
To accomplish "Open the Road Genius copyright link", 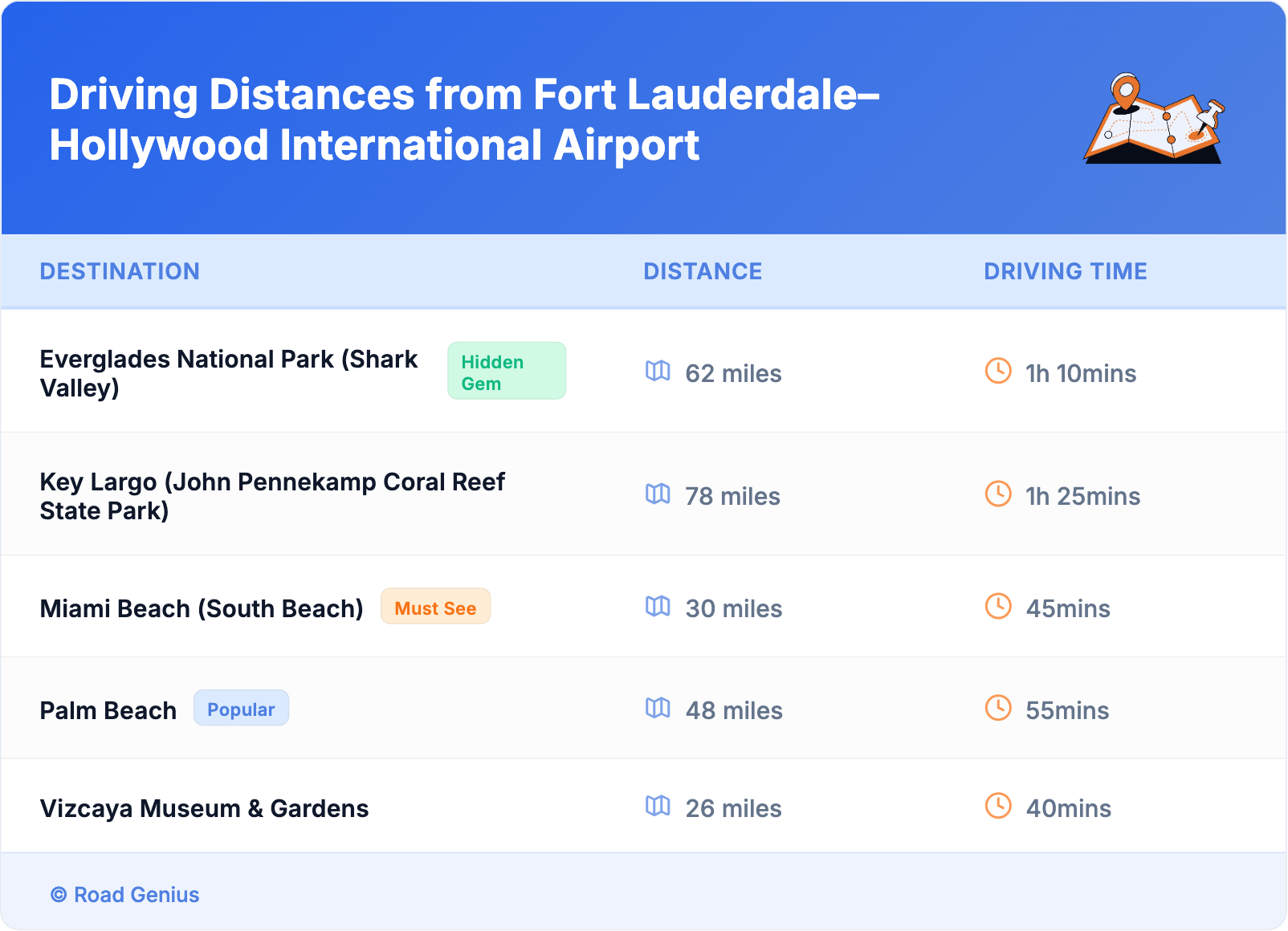I will 125,894.
